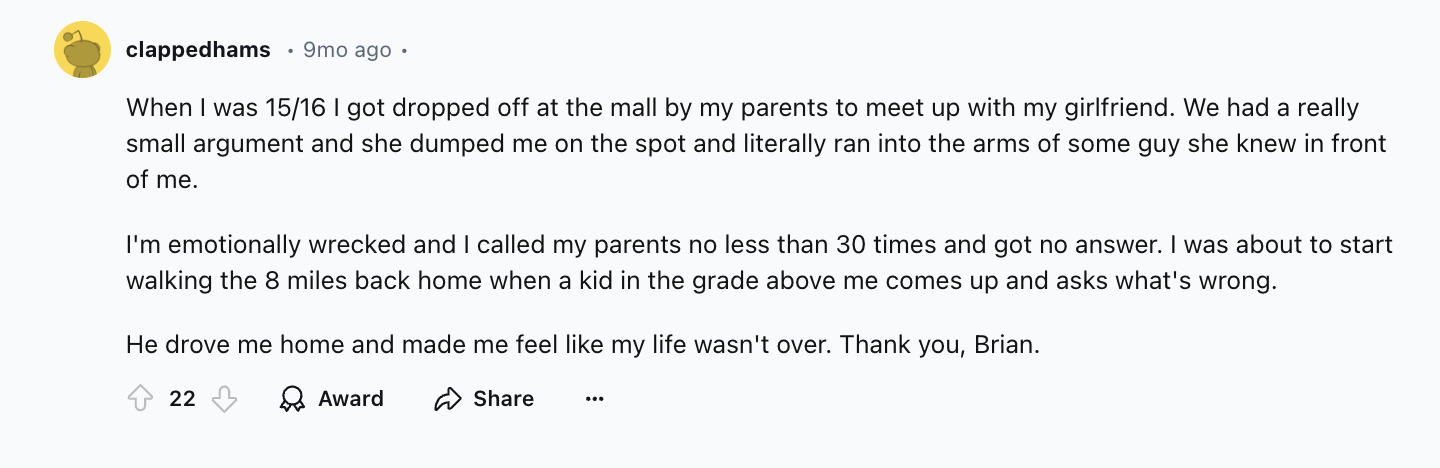The height and width of the screenshot is (468, 1440).
Task: Downvote the clappedhams comment
Action: [x=225, y=399]
